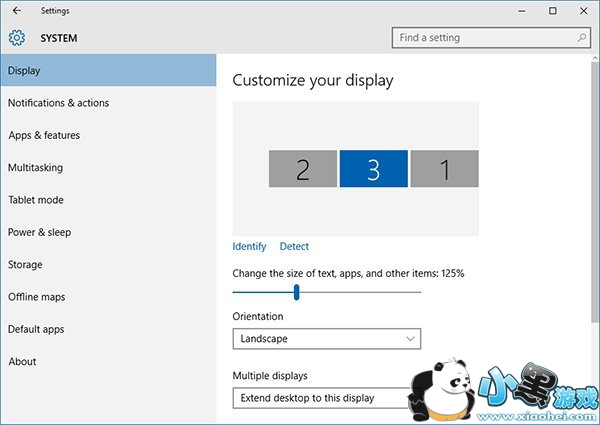Open Storage settings page
Image resolution: width=600 pixels, height=425 pixels.
tap(25, 265)
